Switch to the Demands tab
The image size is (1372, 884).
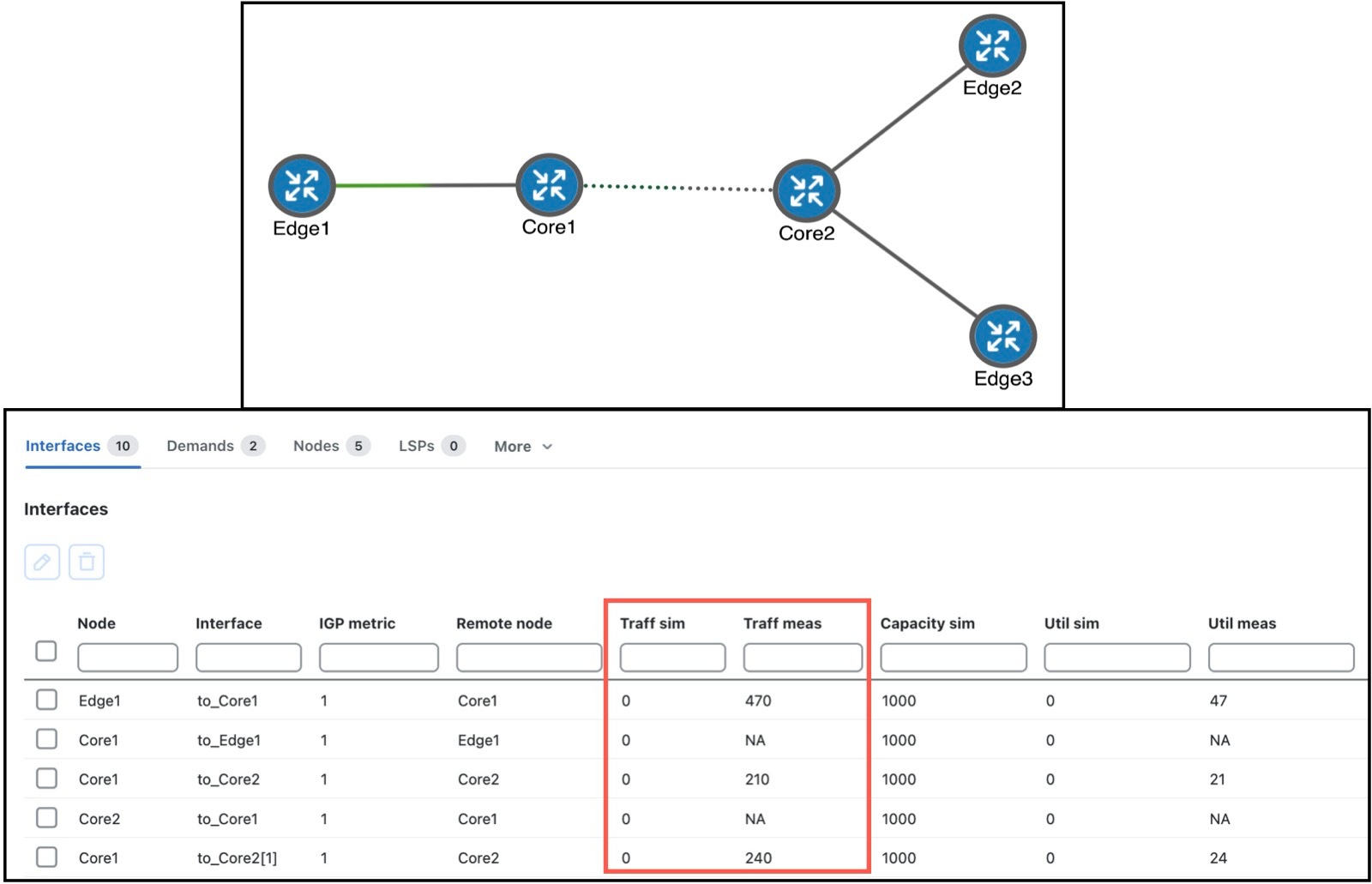pyautogui.click(x=202, y=446)
